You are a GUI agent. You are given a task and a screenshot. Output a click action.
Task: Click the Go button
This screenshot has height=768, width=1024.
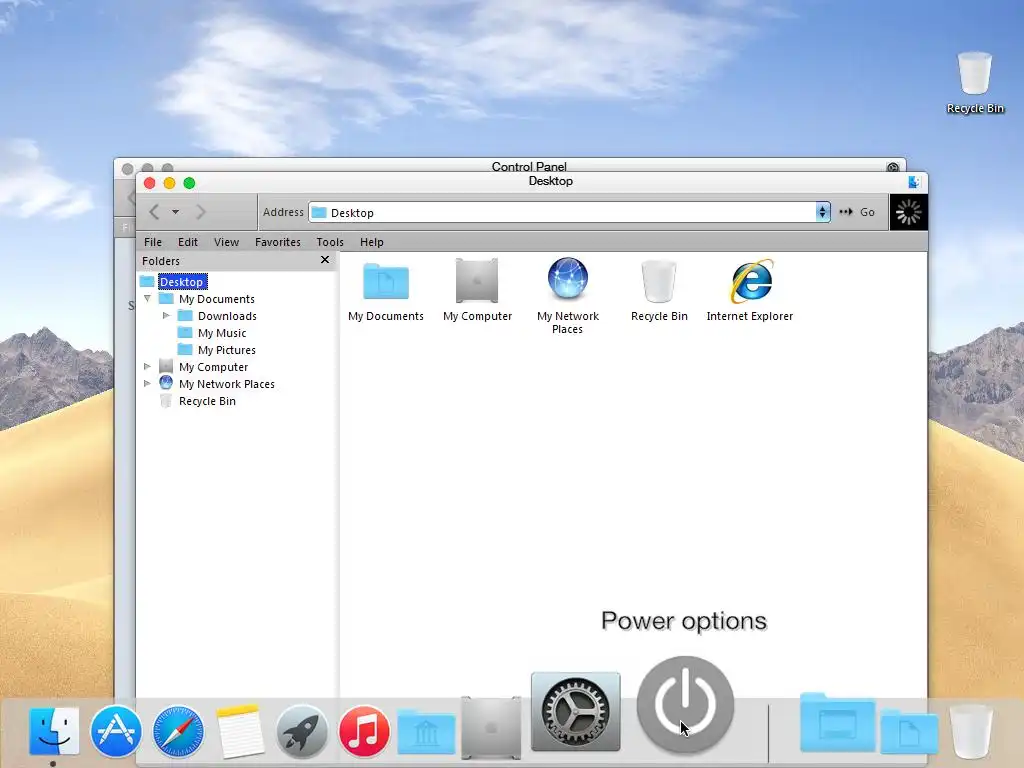pos(857,212)
